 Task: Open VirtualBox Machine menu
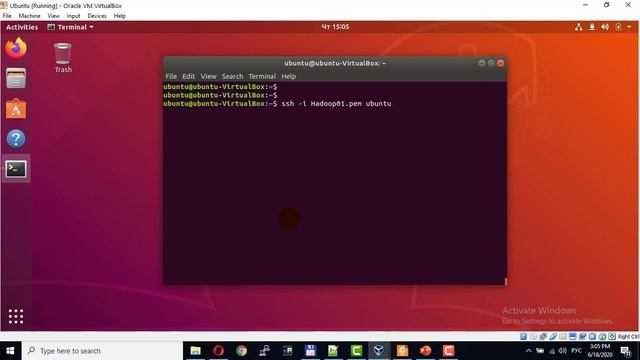(x=29, y=16)
